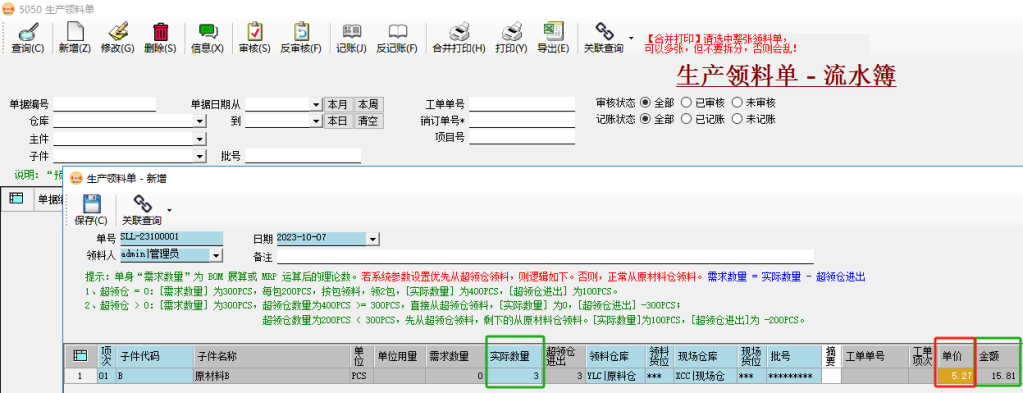Click the 子件名称 column header
The width and height of the screenshot is (1023, 393).
tap(271, 356)
